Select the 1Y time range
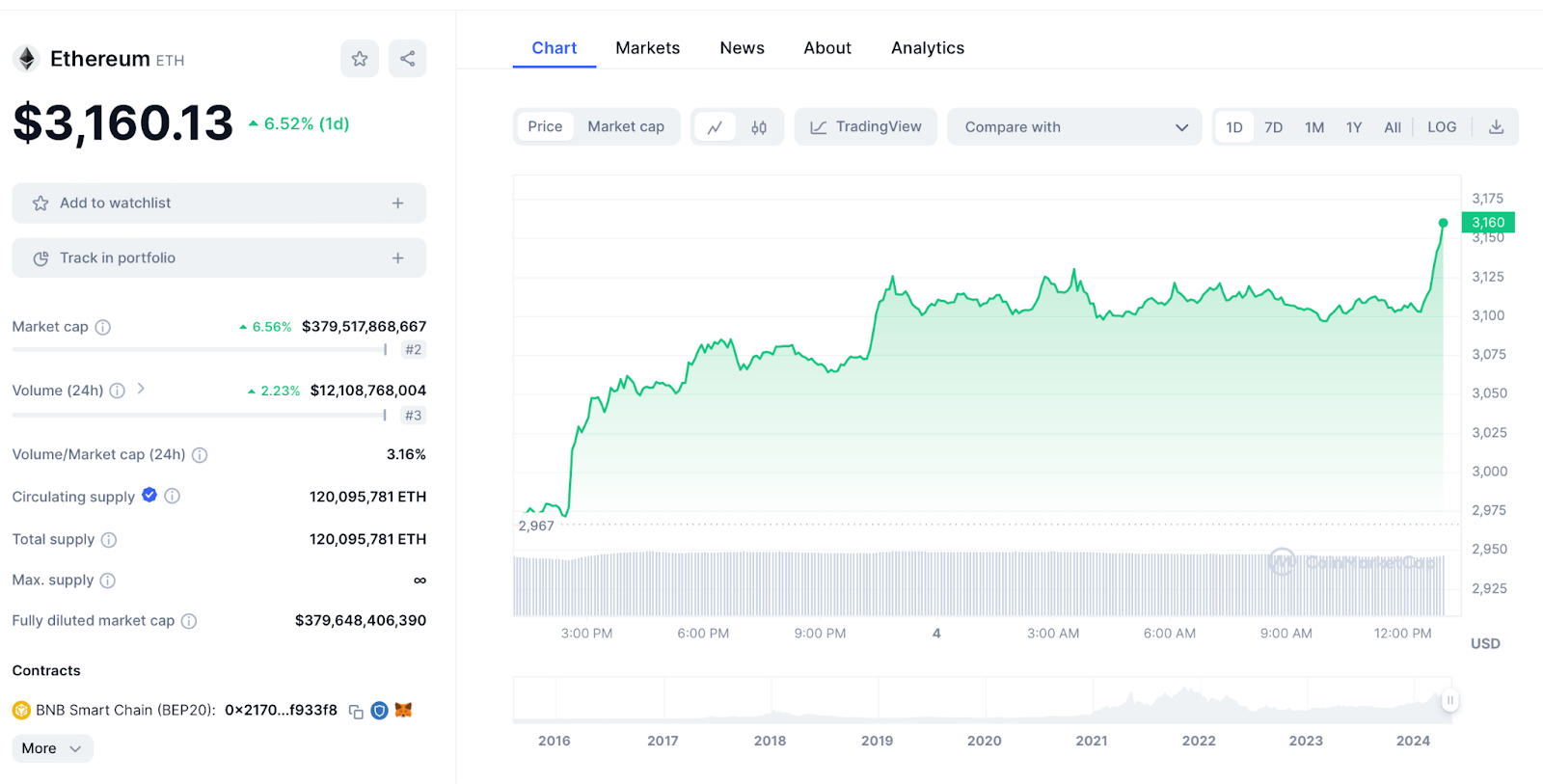The image size is (1543, 784). coord(1354,127)
